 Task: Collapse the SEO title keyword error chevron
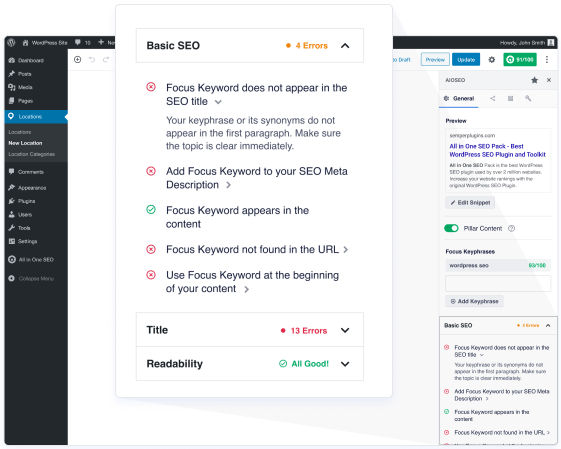(x=218, y=102)
